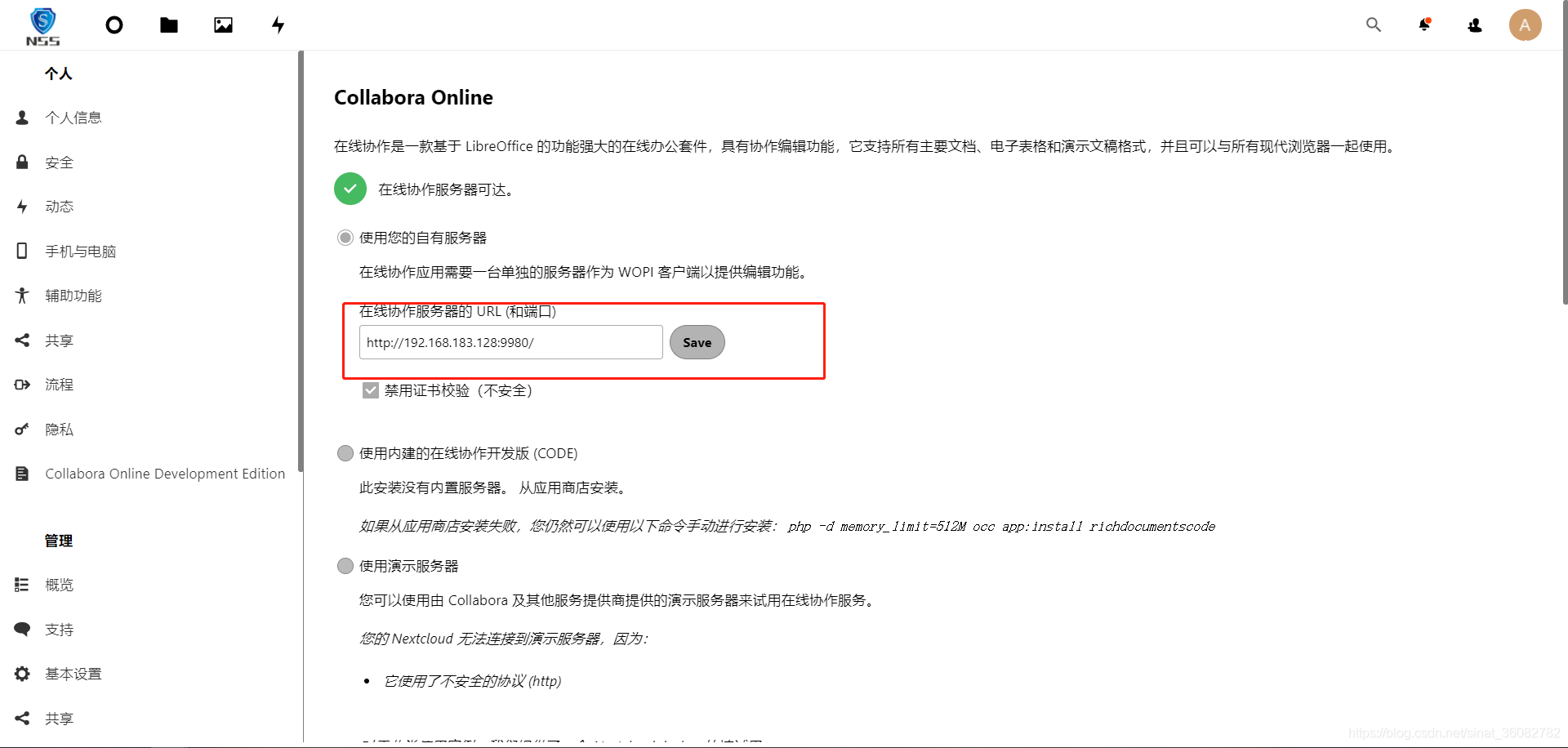
Task: Click the sidebar vertical scrollbar
Action: pos(301,261)
